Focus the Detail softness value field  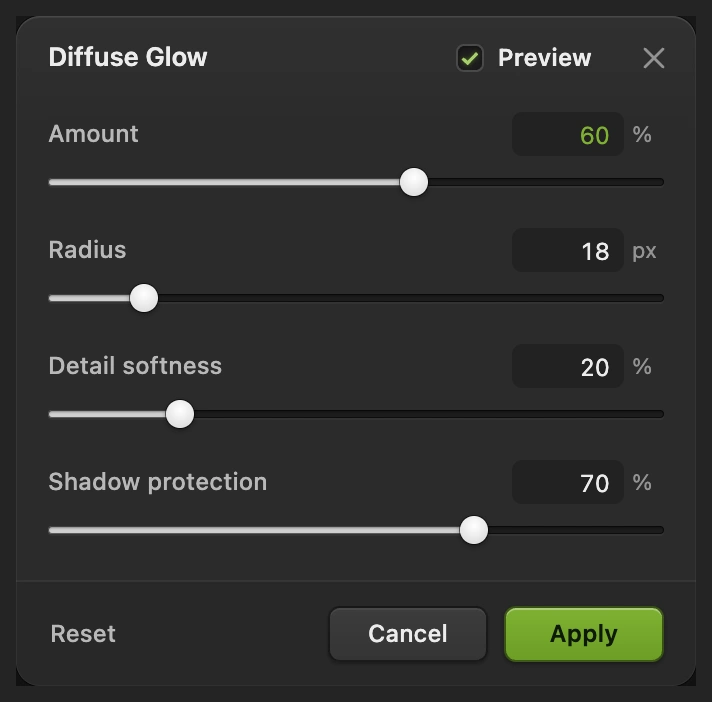pos(568,366)
